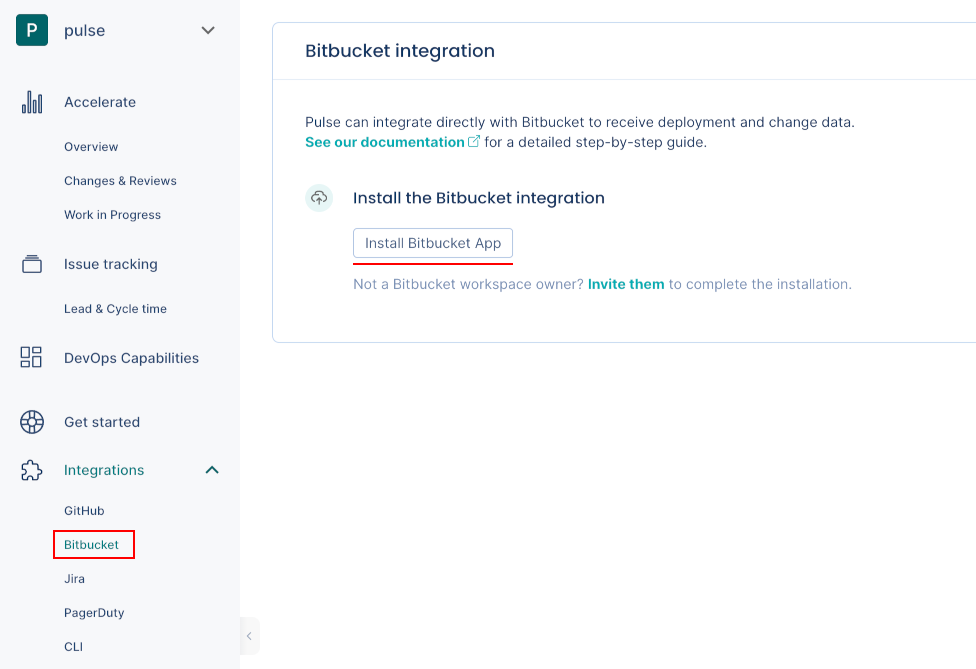Click the cloud install icon beside Bitbucket integration
Viewport: 976px width, 669px height.
[x=319, y=197]
